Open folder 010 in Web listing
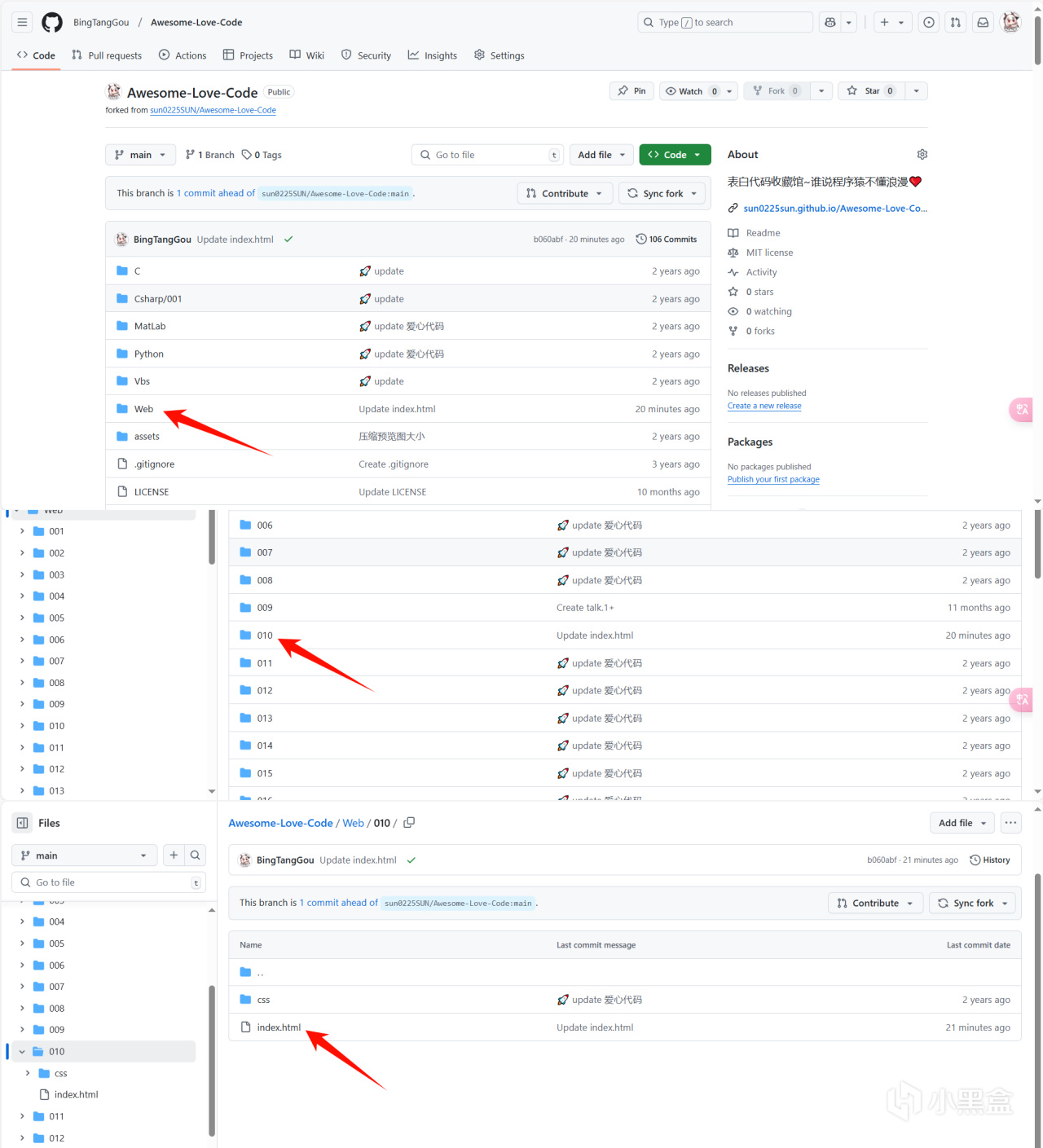The image size is (1043, 1148). click(265, 636)
